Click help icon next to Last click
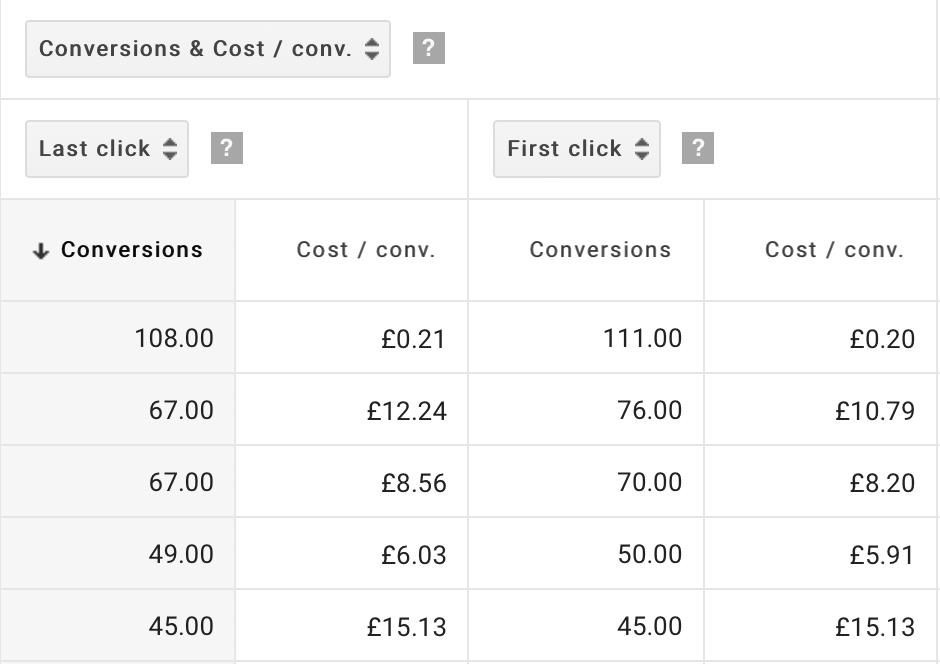Viewport: 940px width, 664px height. 227,149
